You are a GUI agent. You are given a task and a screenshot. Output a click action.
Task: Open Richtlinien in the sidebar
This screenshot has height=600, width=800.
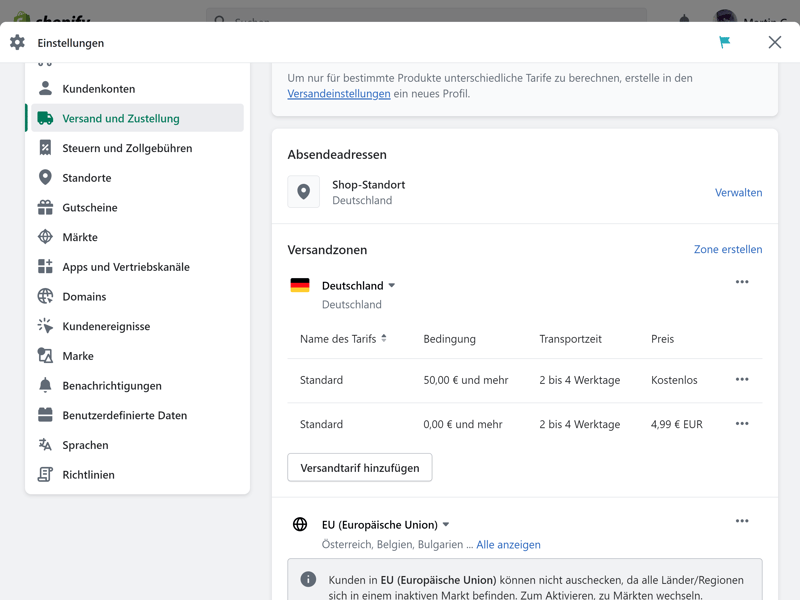tap(88, 475)
